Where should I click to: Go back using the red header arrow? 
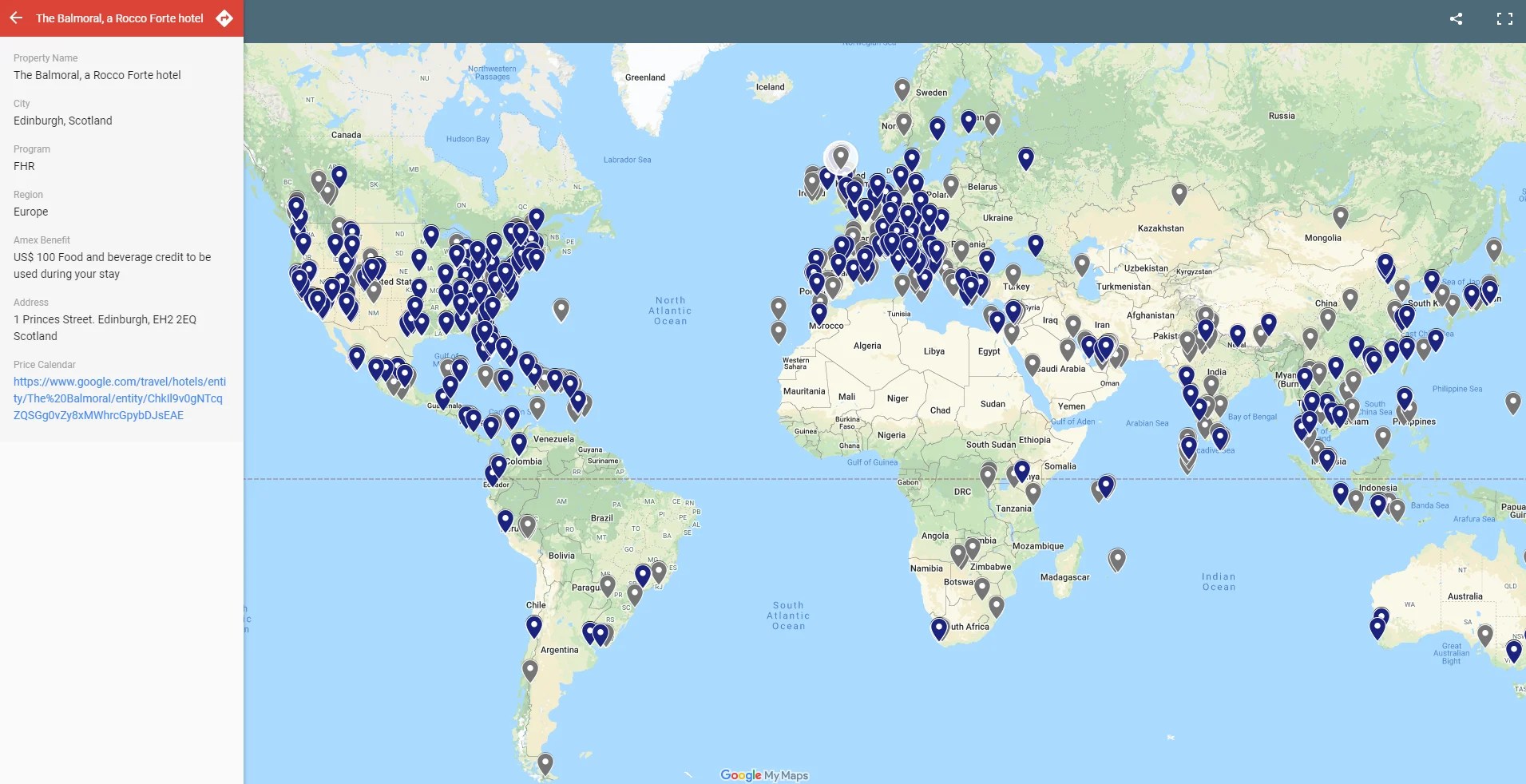[16, 18]
